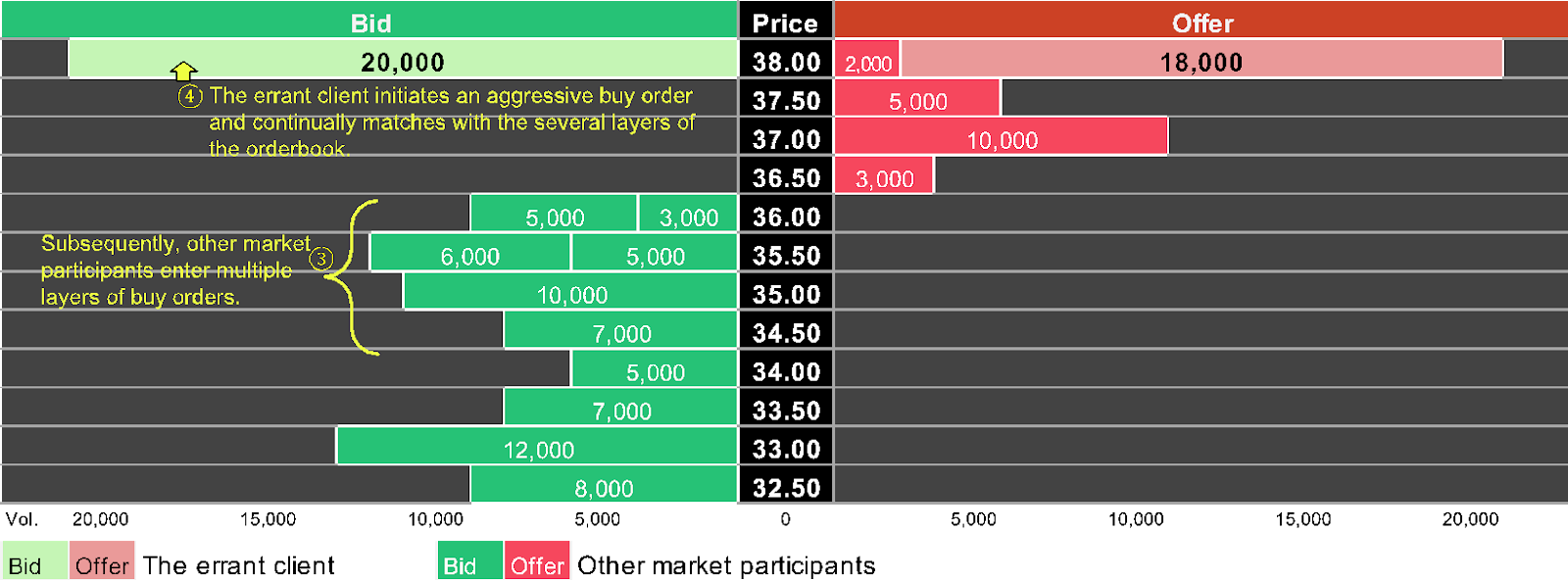The image size is (1568, 580).
Task: Click the circled number 4 annotation marker
Action: point(190,96)
